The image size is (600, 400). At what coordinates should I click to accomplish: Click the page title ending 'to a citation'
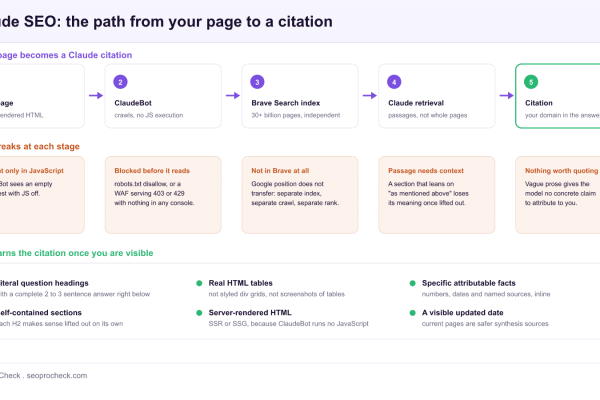[x=166, y=22]
